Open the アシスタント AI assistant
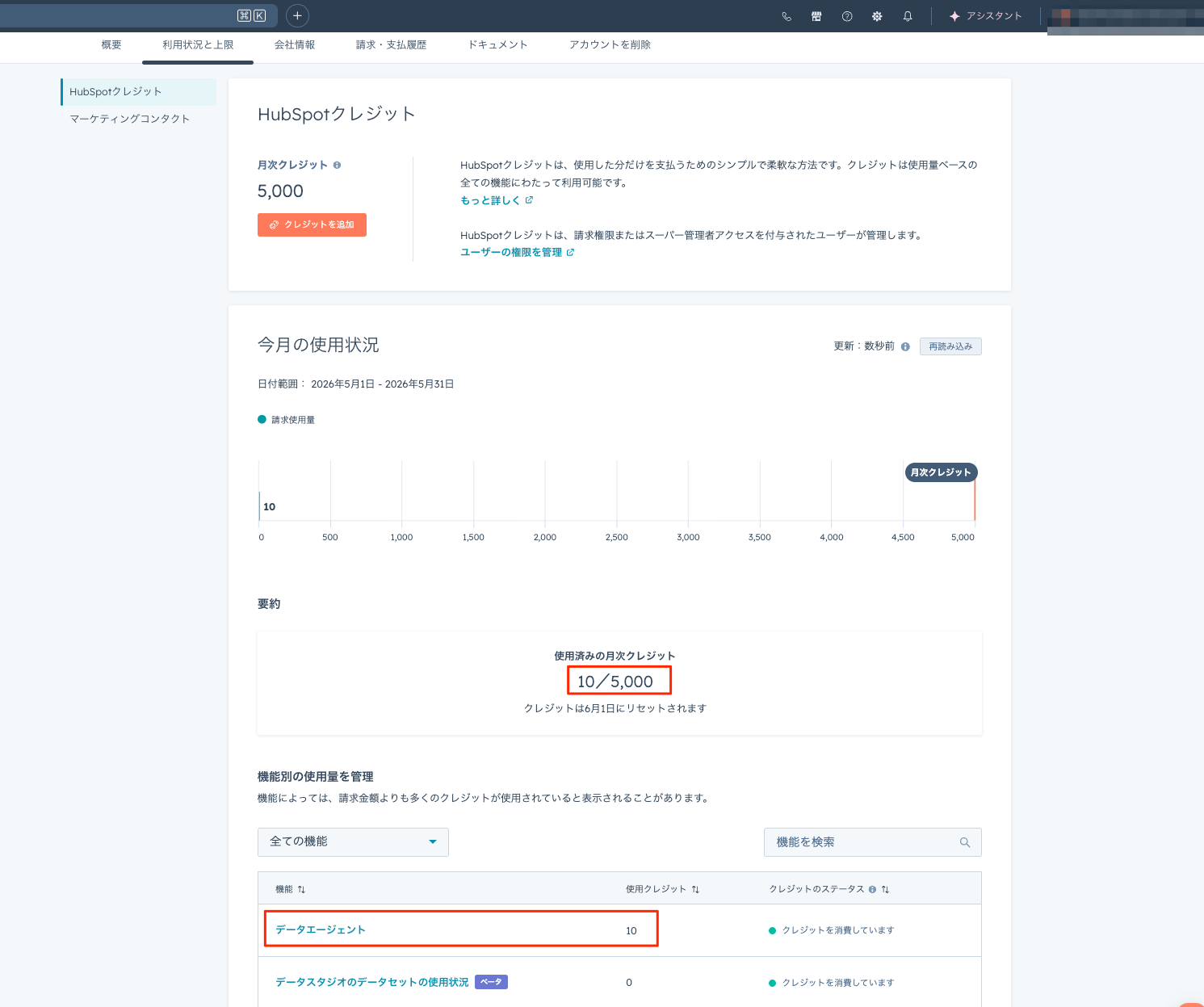The image size is (1204, 1007). point(985,16)
